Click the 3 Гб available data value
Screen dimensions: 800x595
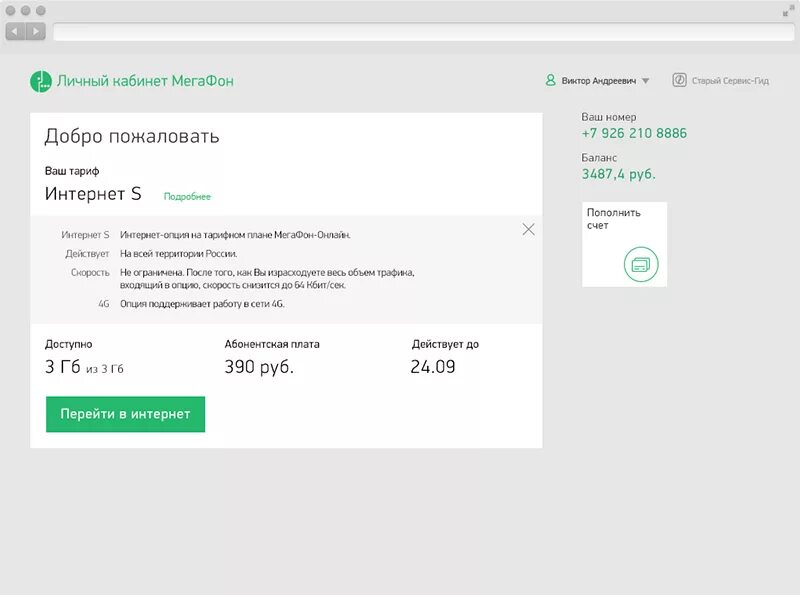click(x=63, y=367)
